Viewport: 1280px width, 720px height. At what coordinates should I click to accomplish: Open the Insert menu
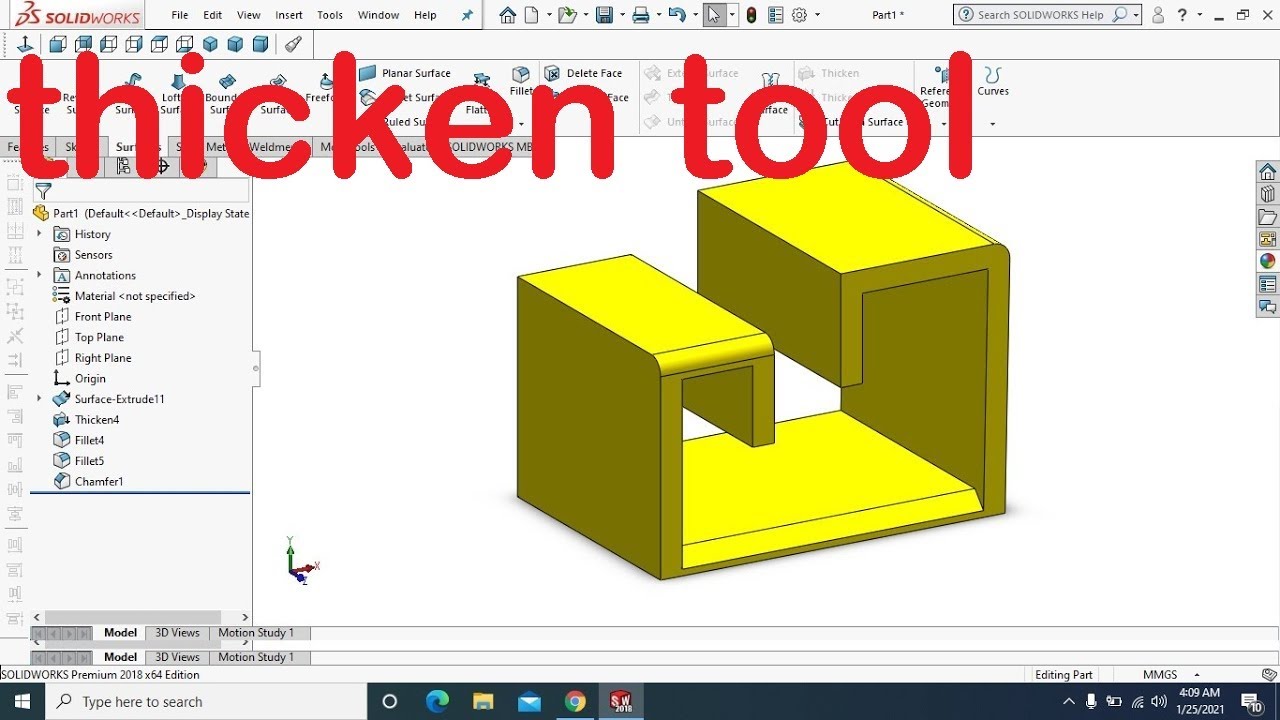[289, 15]
